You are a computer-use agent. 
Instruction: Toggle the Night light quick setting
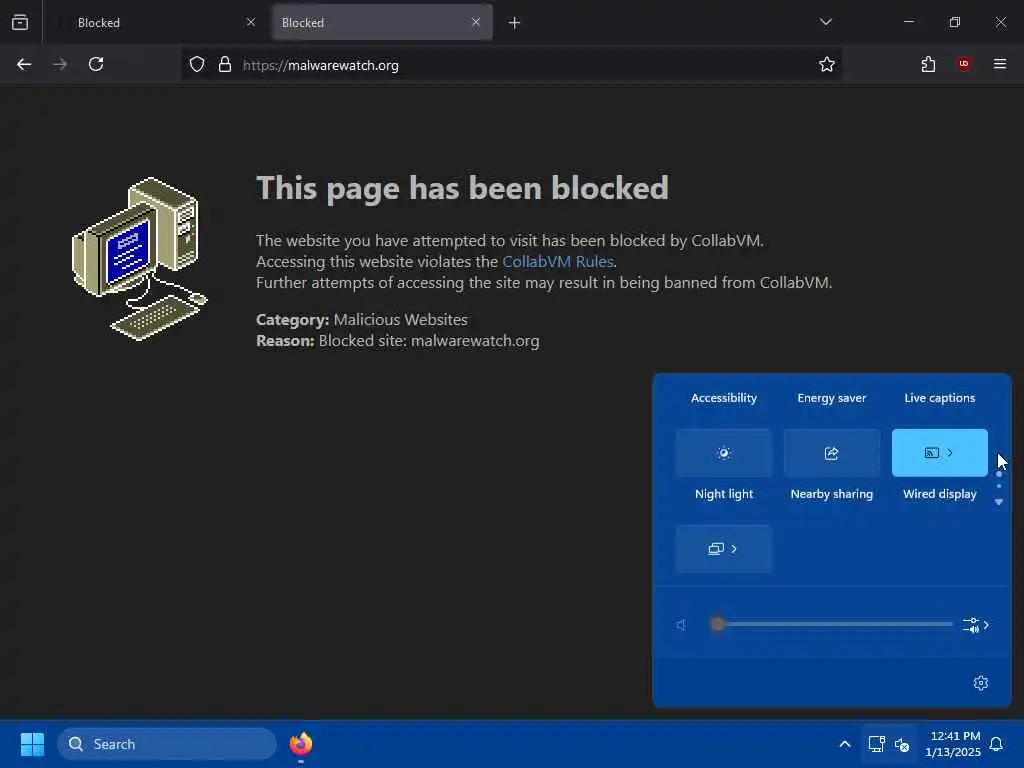pyautogui.click(x=724, y=453)
